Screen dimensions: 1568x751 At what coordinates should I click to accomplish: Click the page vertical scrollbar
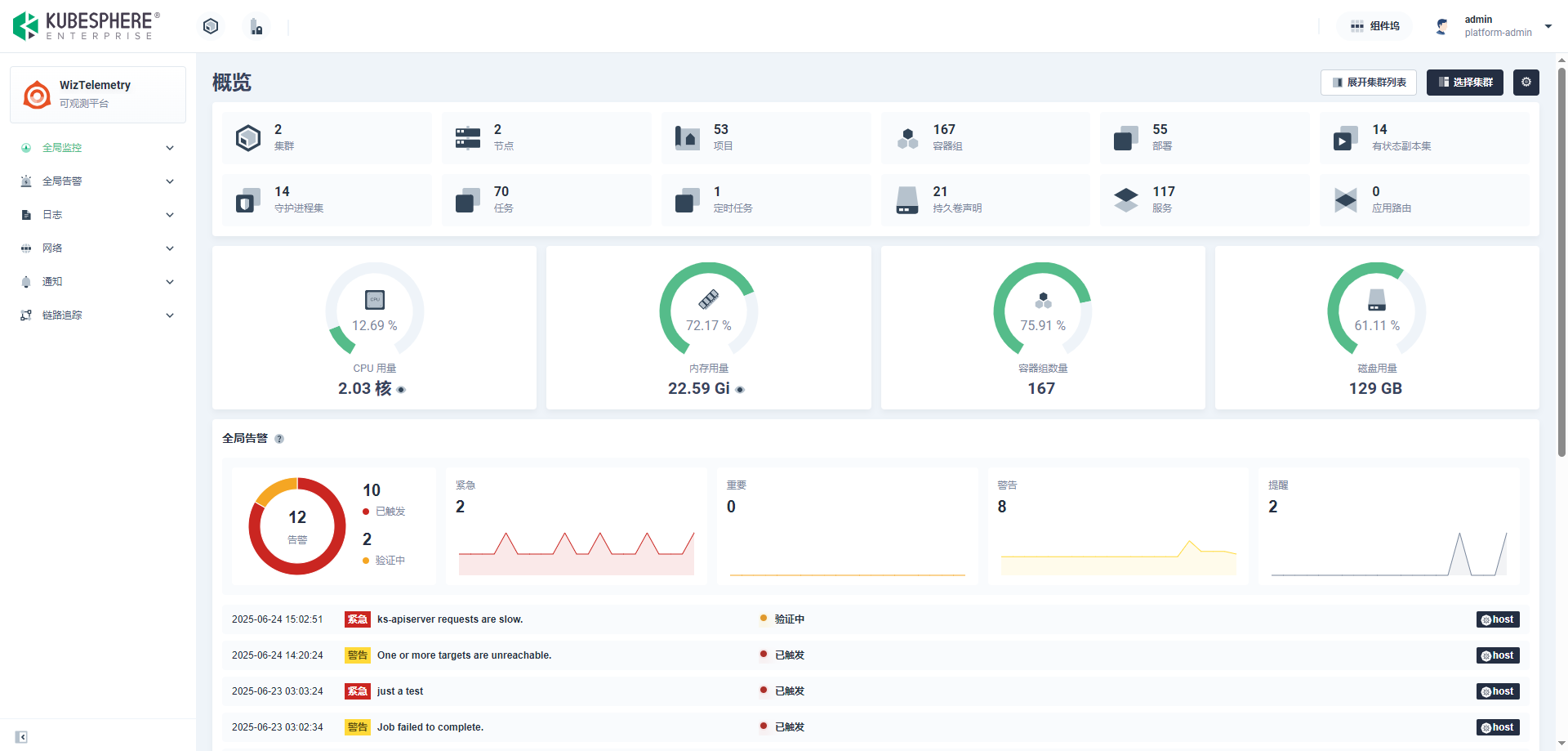pyautogui.click(x=1561, y=262)
